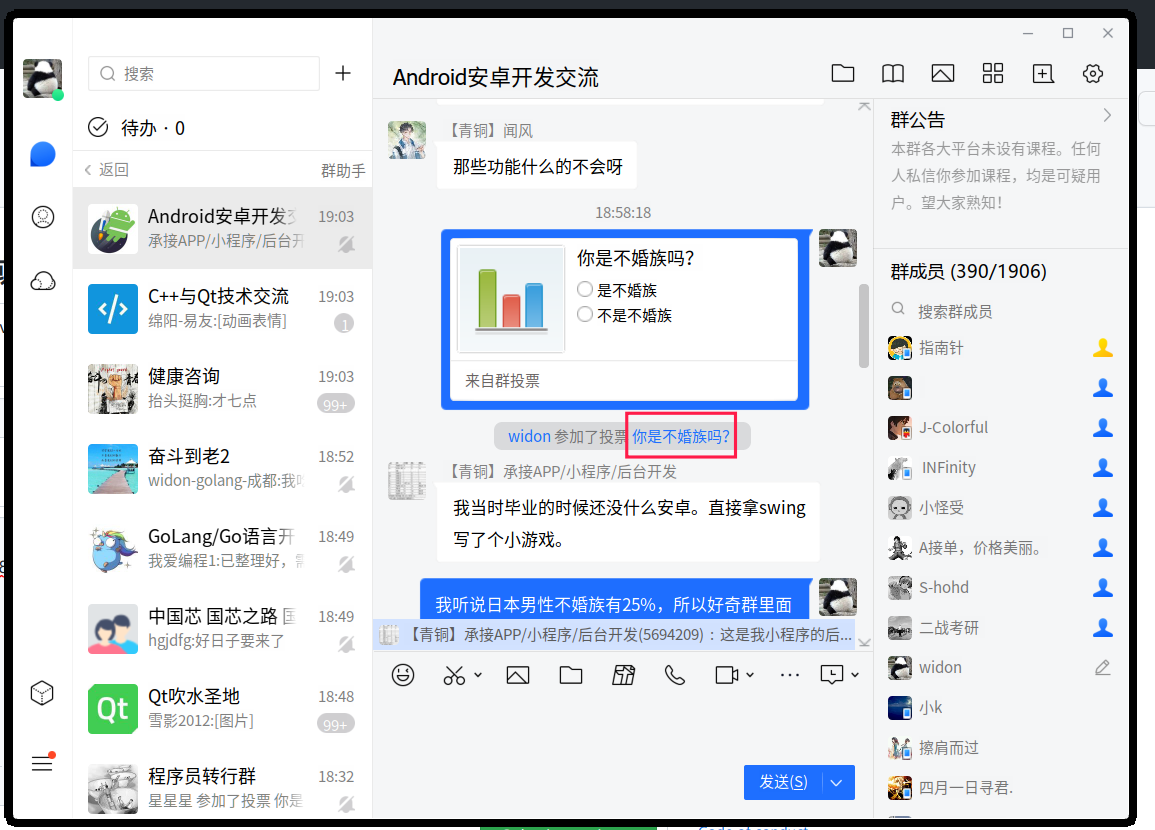Click the send file folder icon in toolbar
Viewport: 1155px width, 830px height.
pos(571,675)
